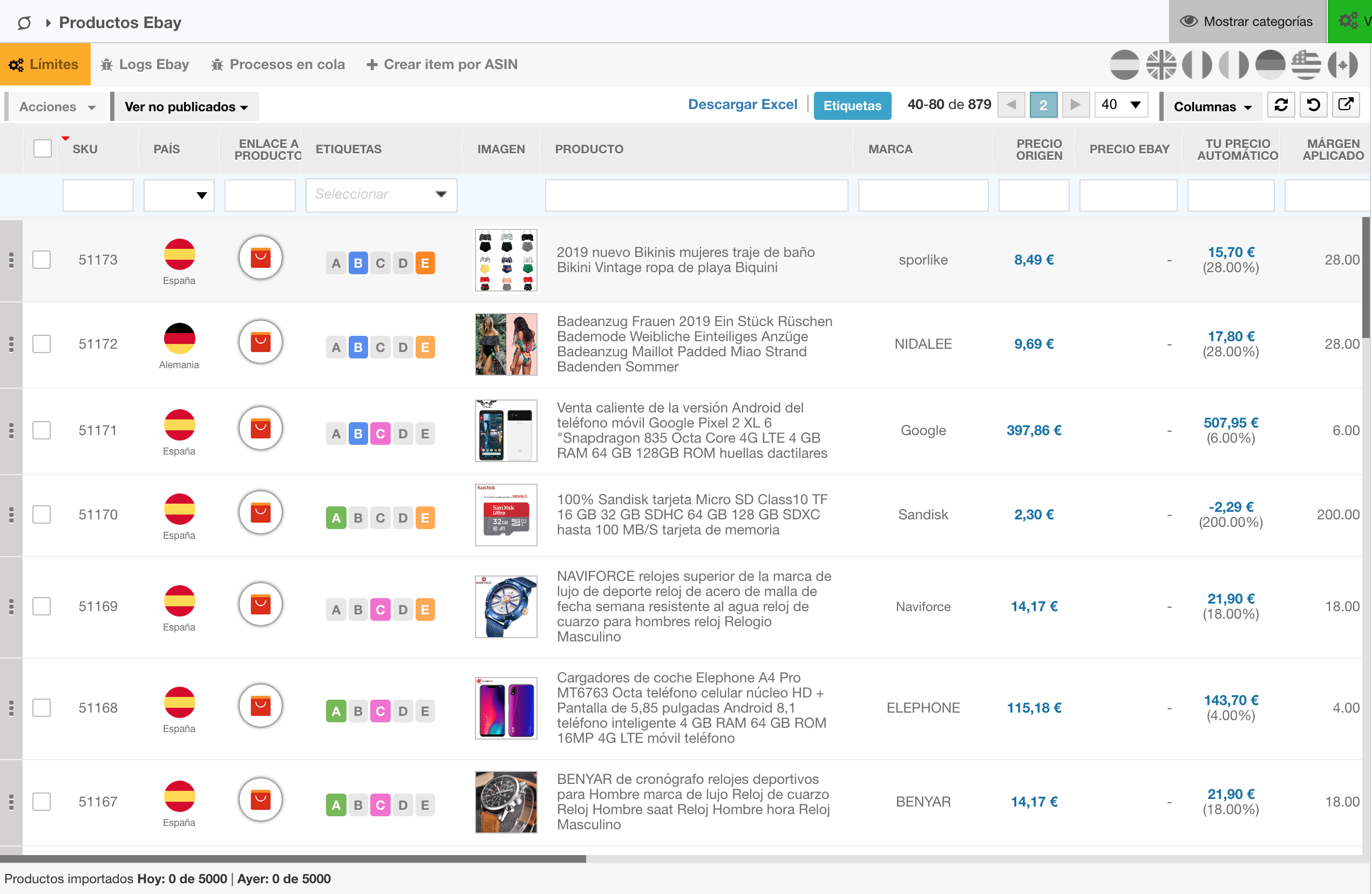Sort by the SKU column header
1372x894 pixels.
coord(85,149)
